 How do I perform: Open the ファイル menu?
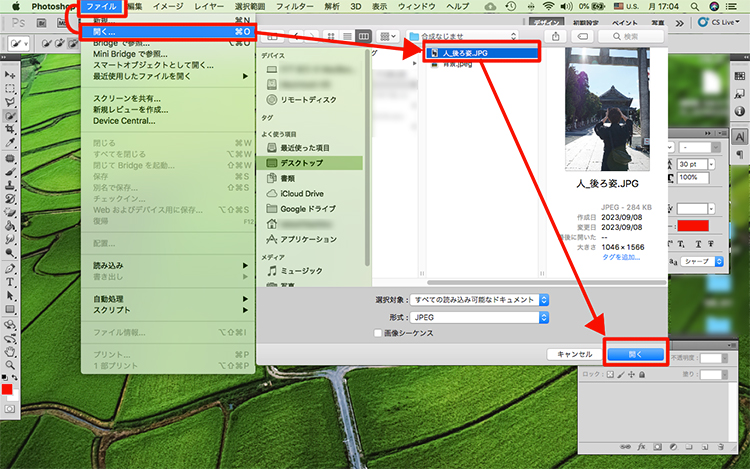(x=101, y=7)
